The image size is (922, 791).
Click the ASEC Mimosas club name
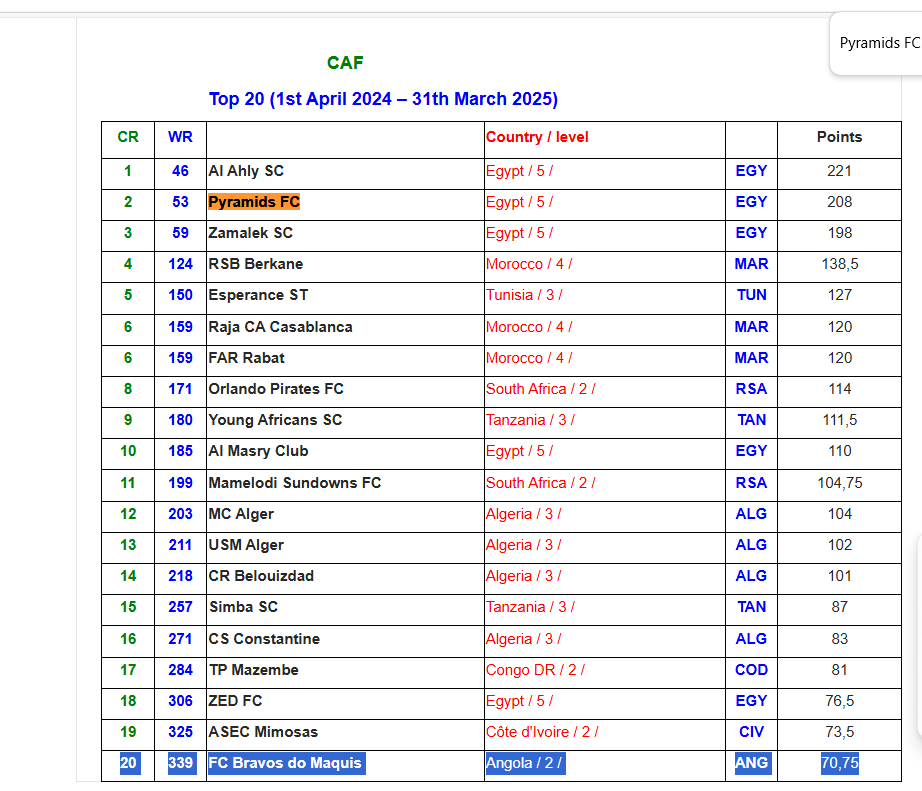(263, 732)
